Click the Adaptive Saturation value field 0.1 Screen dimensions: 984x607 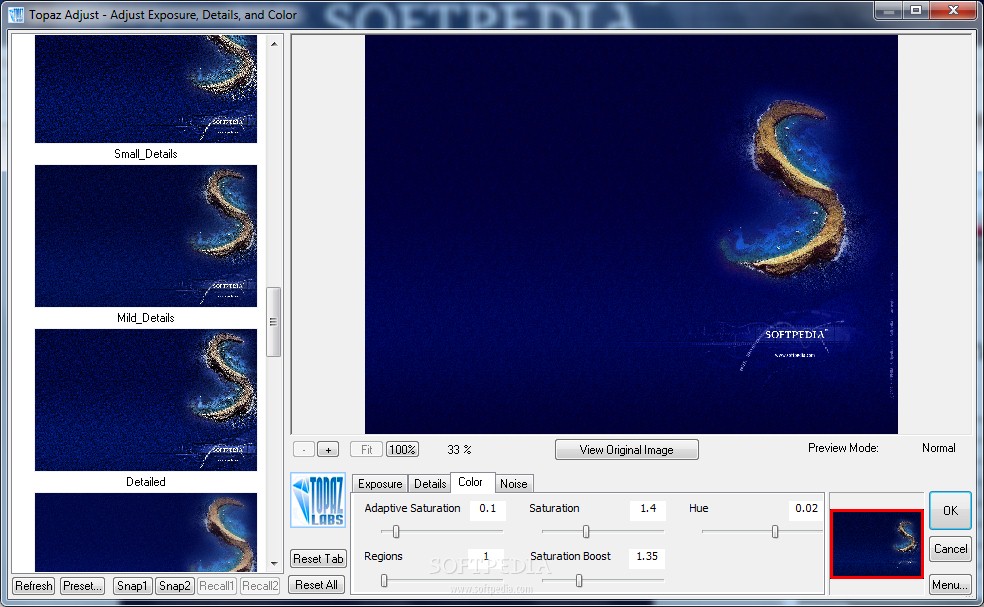[488, 508]
